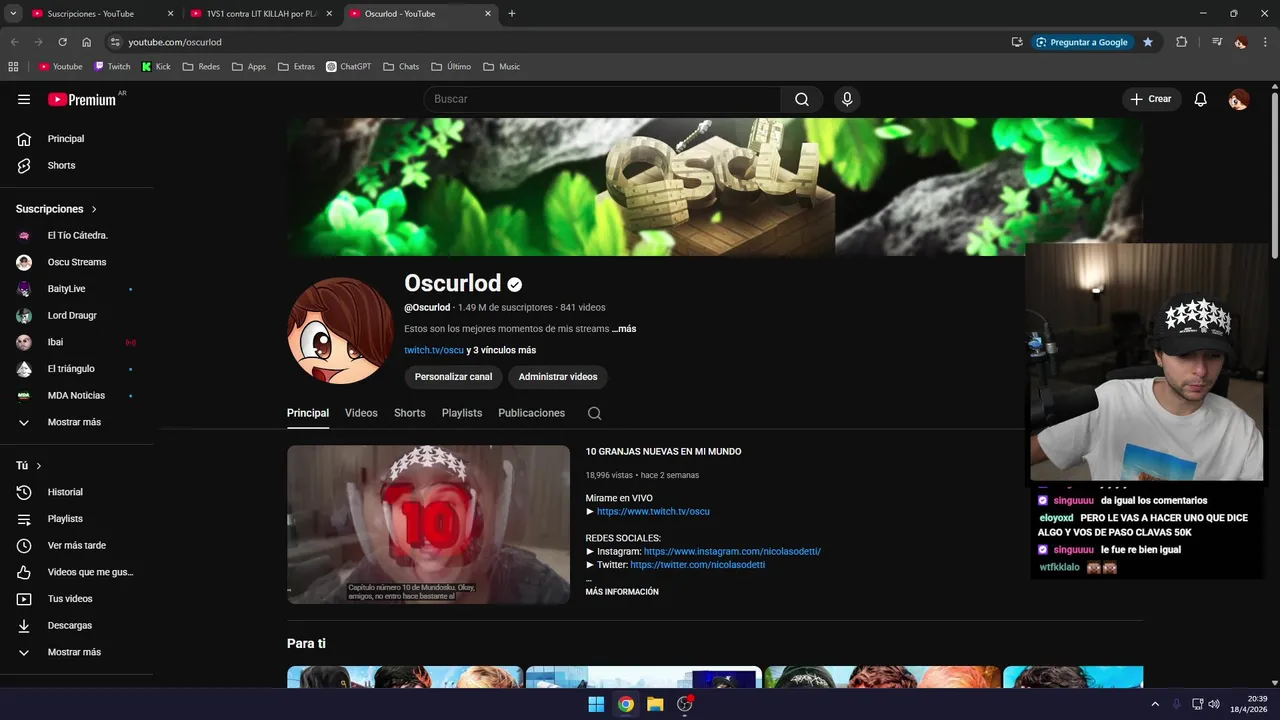This screenshot has width=1280, height=720.
Task: Open Ver más tarde list
Action: [77, 546]
